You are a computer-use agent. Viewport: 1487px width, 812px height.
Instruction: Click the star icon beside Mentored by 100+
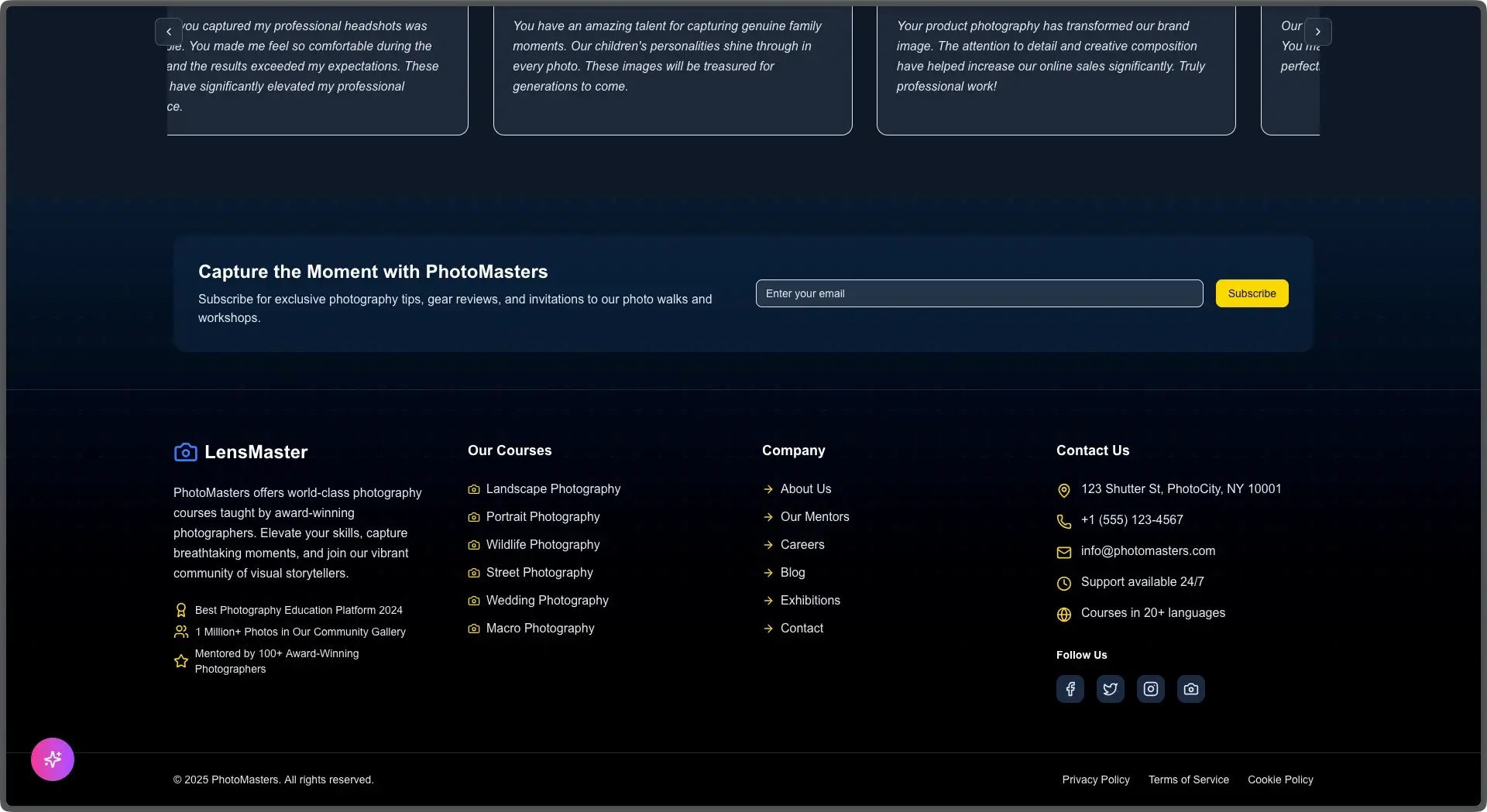(x=181, y=661)
